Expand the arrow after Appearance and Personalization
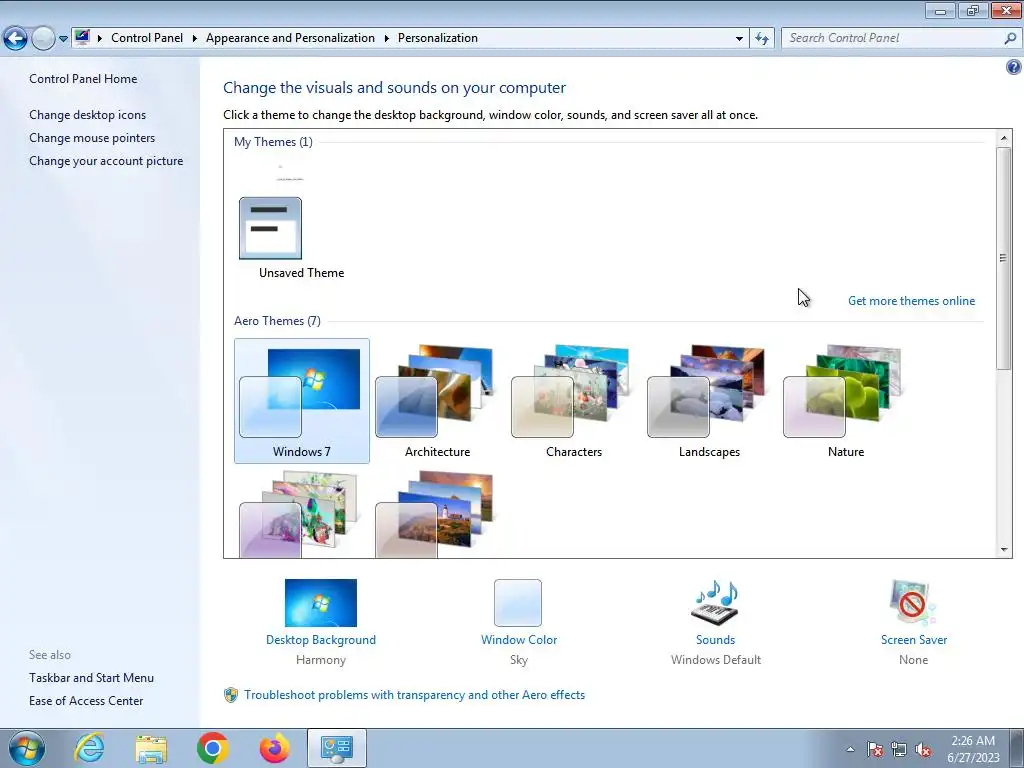Screen dimensions: 1024x768 click(387, 39)
